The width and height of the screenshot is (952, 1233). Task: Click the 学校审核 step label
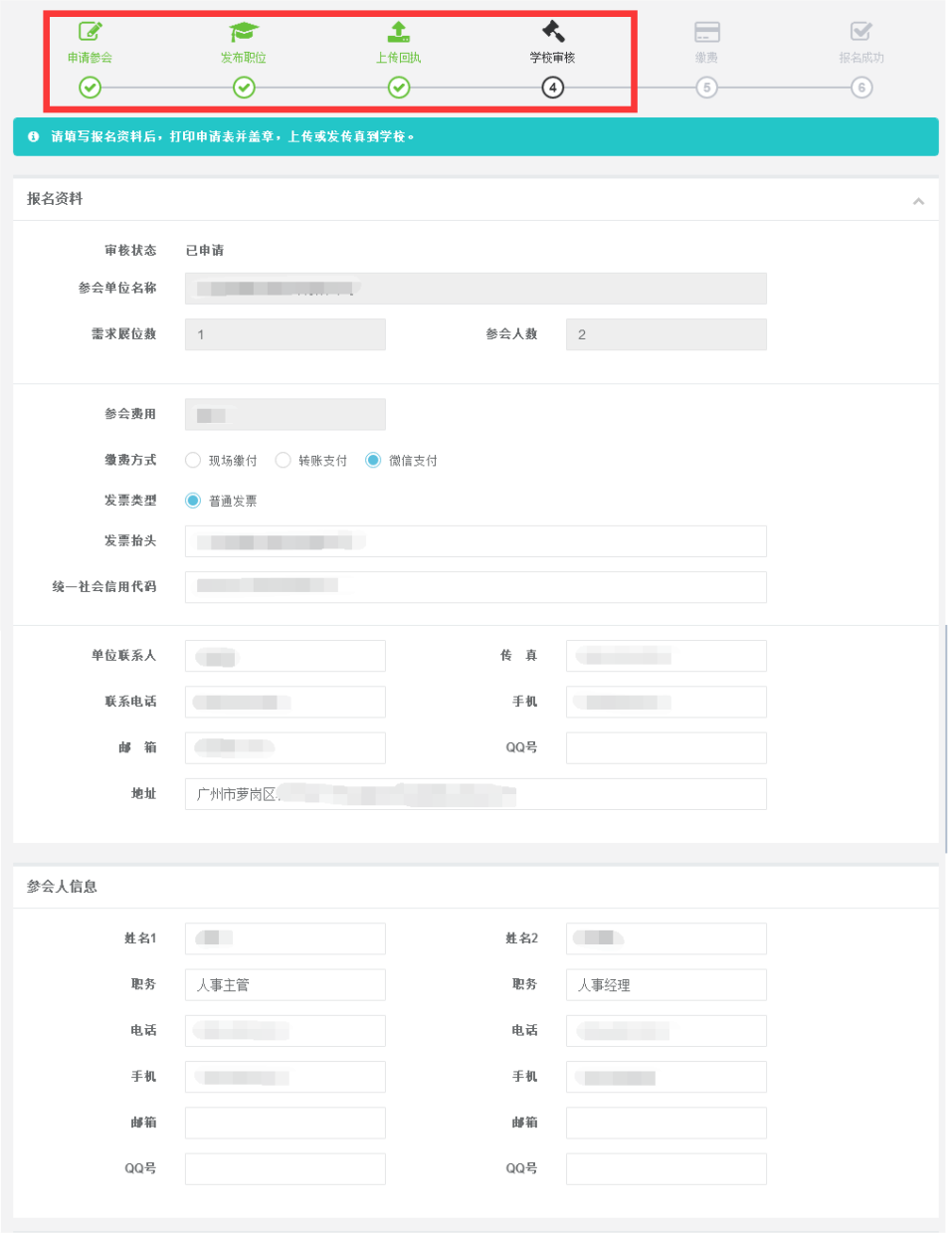point(553,58)
